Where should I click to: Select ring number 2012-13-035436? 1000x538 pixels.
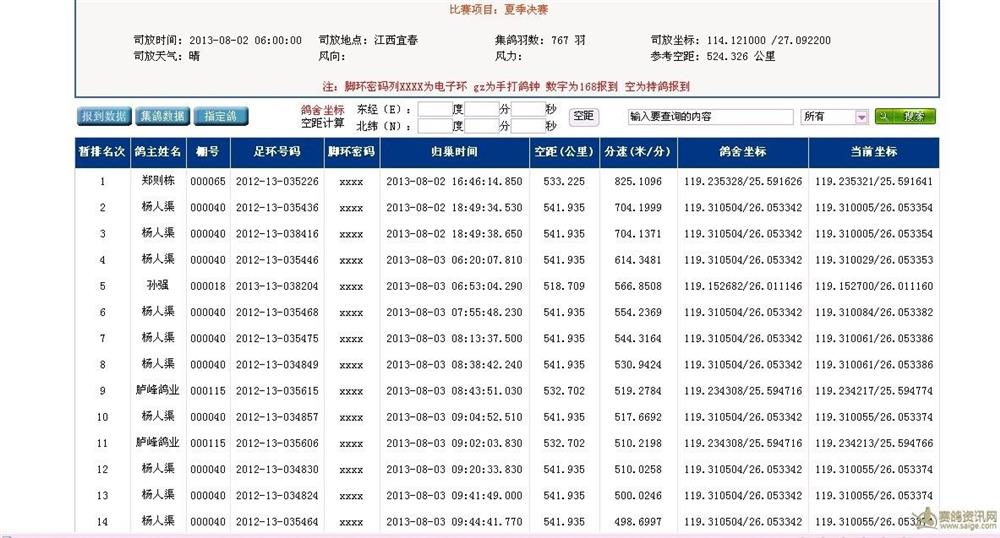point(277,208)
